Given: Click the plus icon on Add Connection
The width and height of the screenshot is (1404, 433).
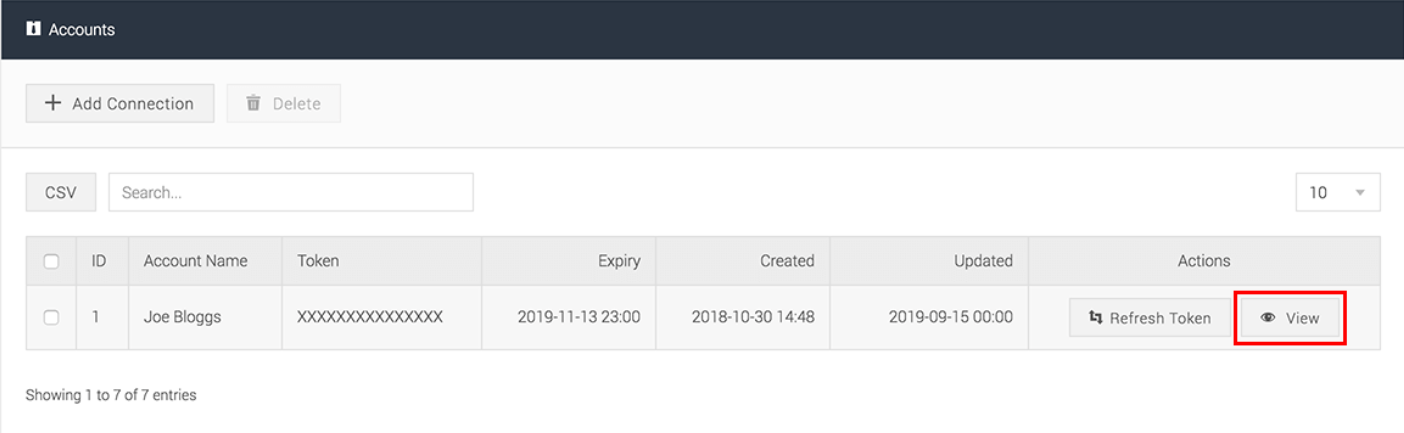Looking at the screenshot, I should (53, 103).
